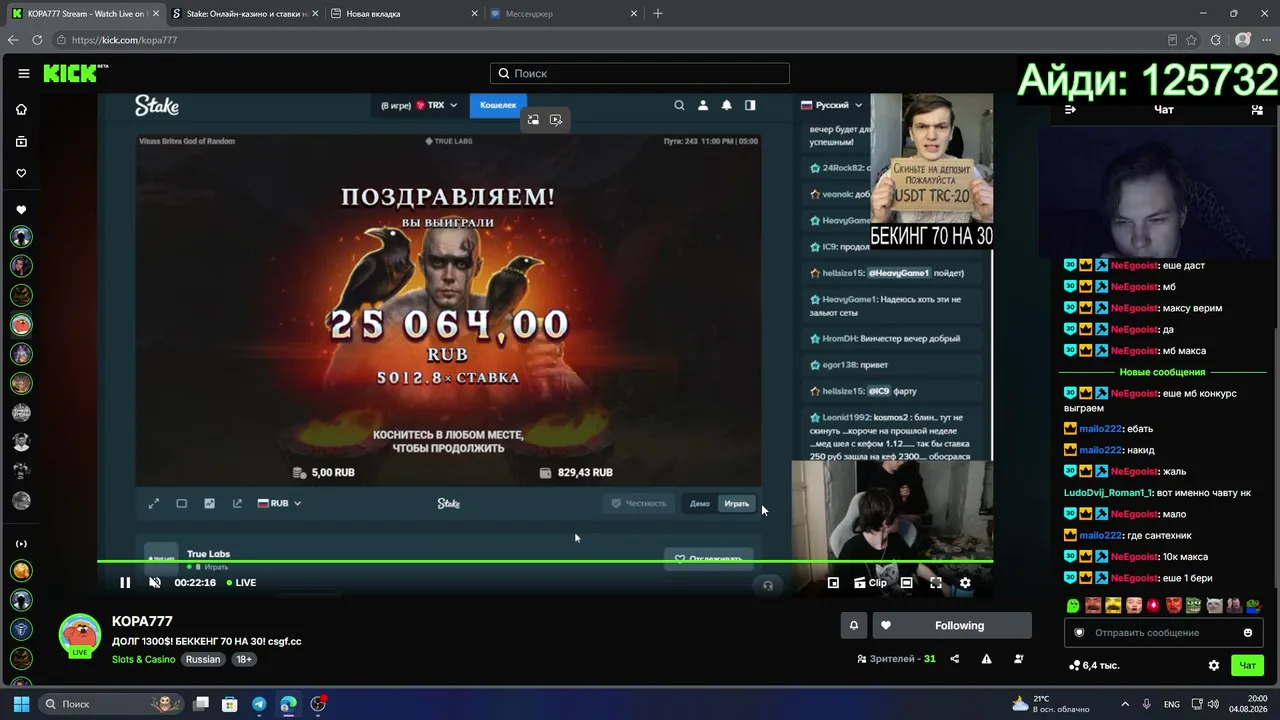Switch to the Мессенджер tab
1280x720 pixels.
[x=563, y=14]
